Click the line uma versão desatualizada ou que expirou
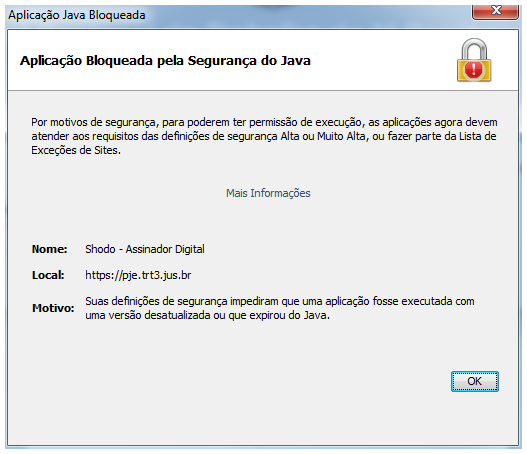527x454 pixels. [x=207, y=316]
